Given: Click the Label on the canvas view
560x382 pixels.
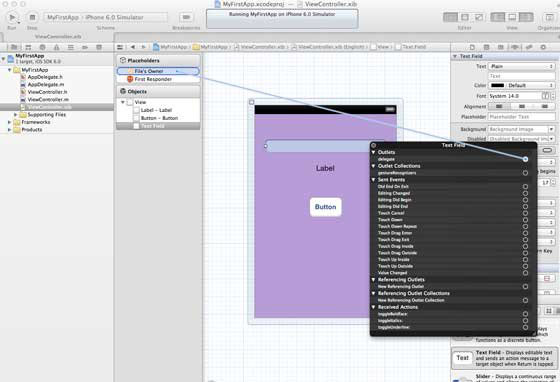Looking at the screenshot, I should pos(325,168).
